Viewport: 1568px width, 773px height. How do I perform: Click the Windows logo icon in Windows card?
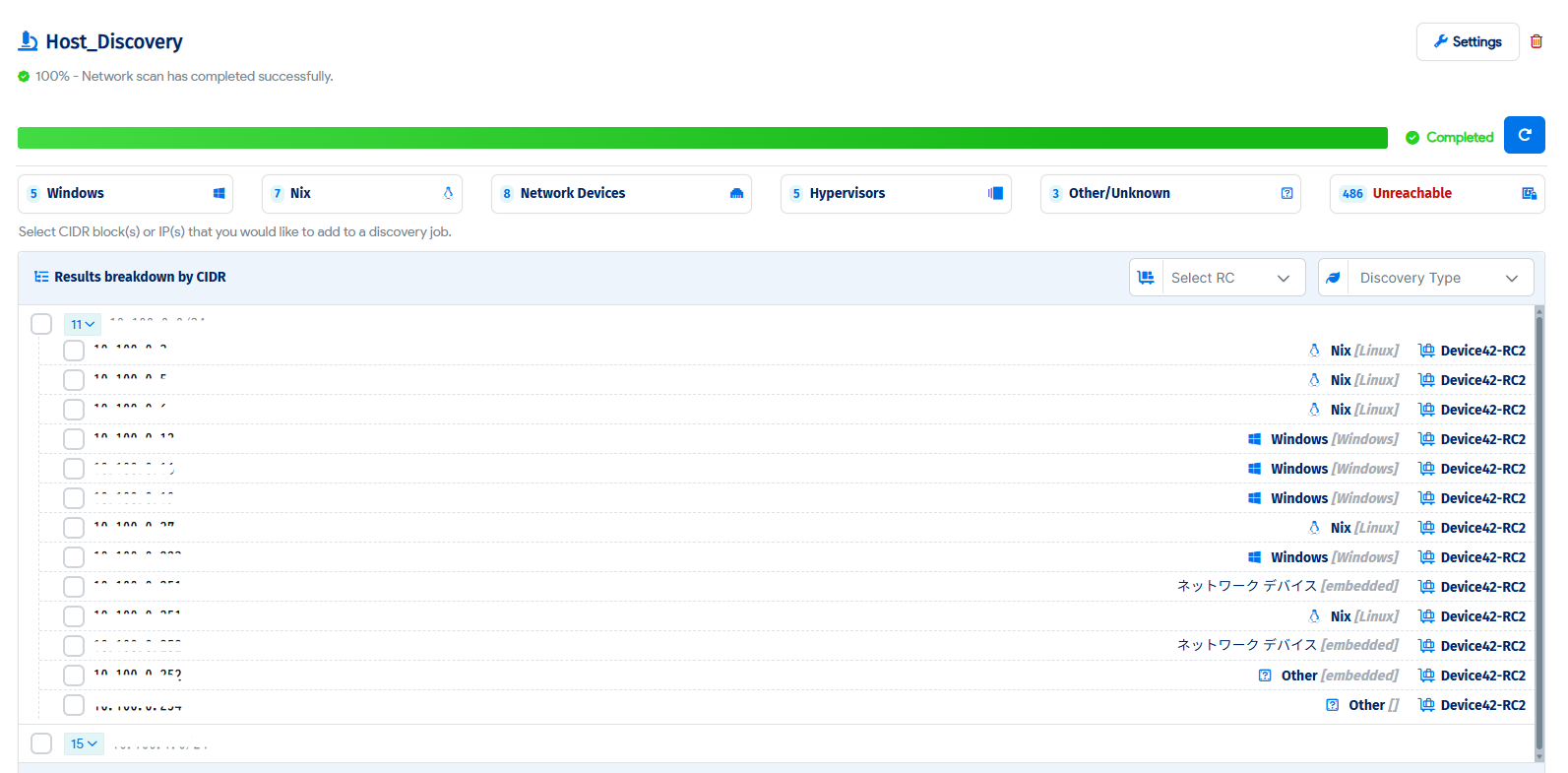pyautogui.click(x=219, y=194)
